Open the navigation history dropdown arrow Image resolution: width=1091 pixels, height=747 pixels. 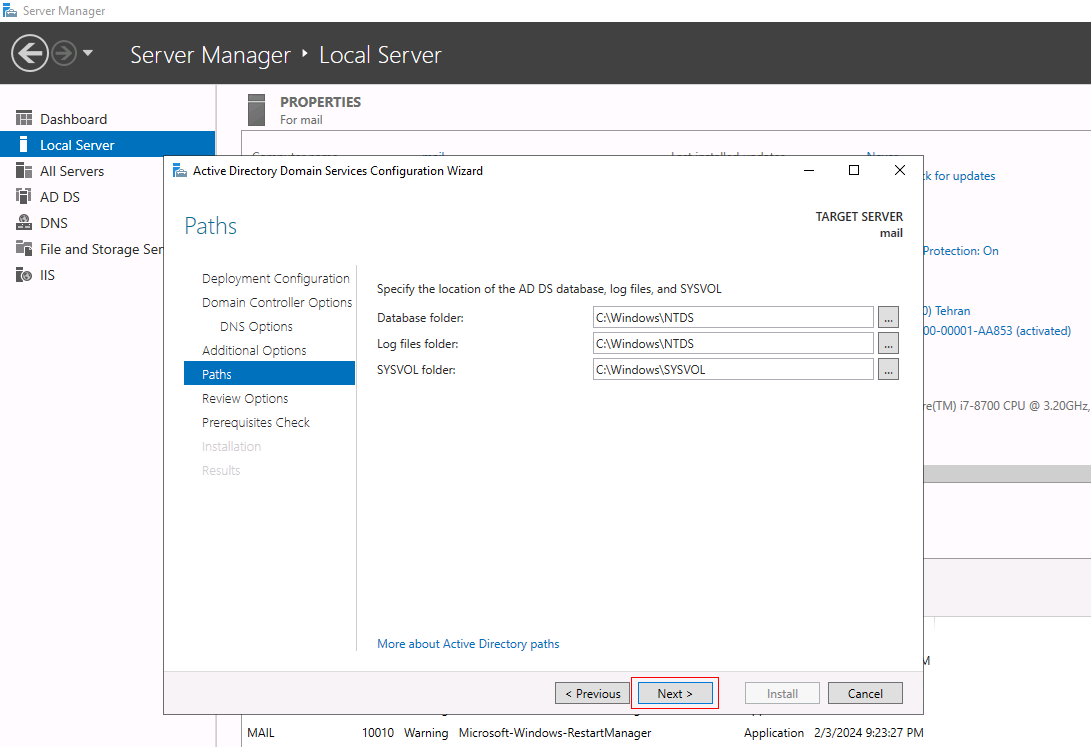coord(88,53)
